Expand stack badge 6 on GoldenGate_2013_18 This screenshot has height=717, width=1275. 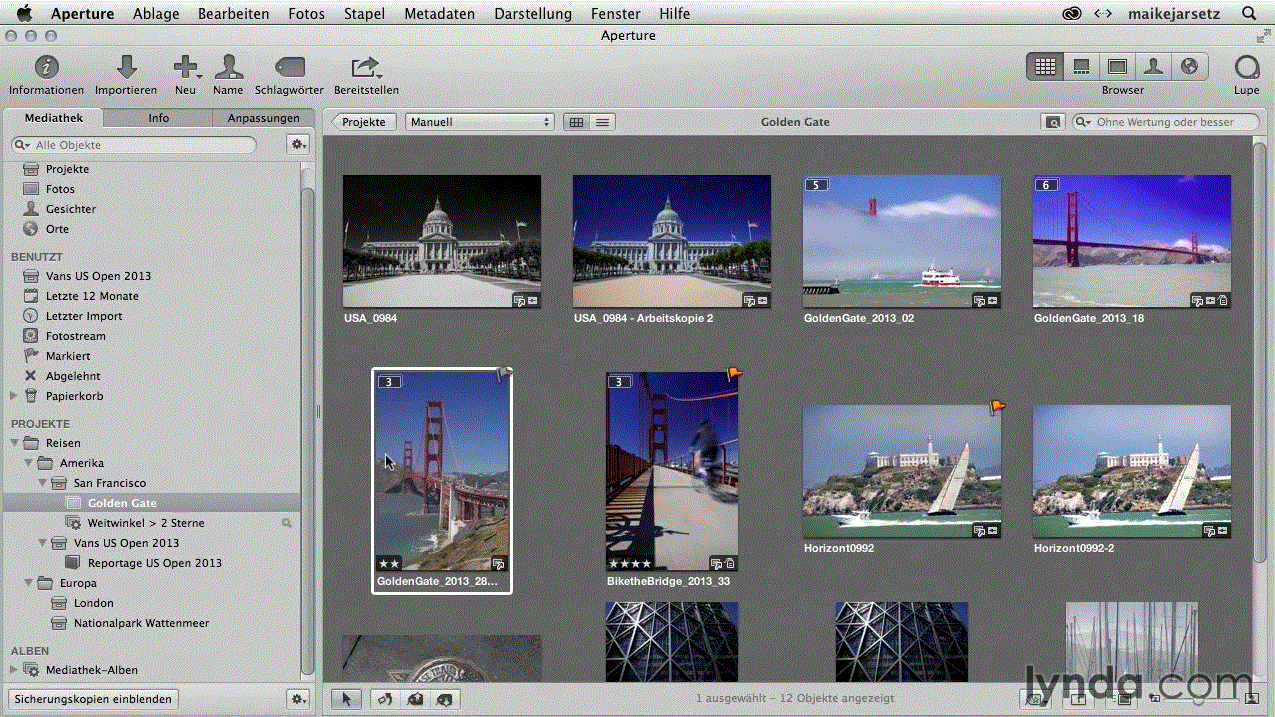click(x=1047, y=185)
